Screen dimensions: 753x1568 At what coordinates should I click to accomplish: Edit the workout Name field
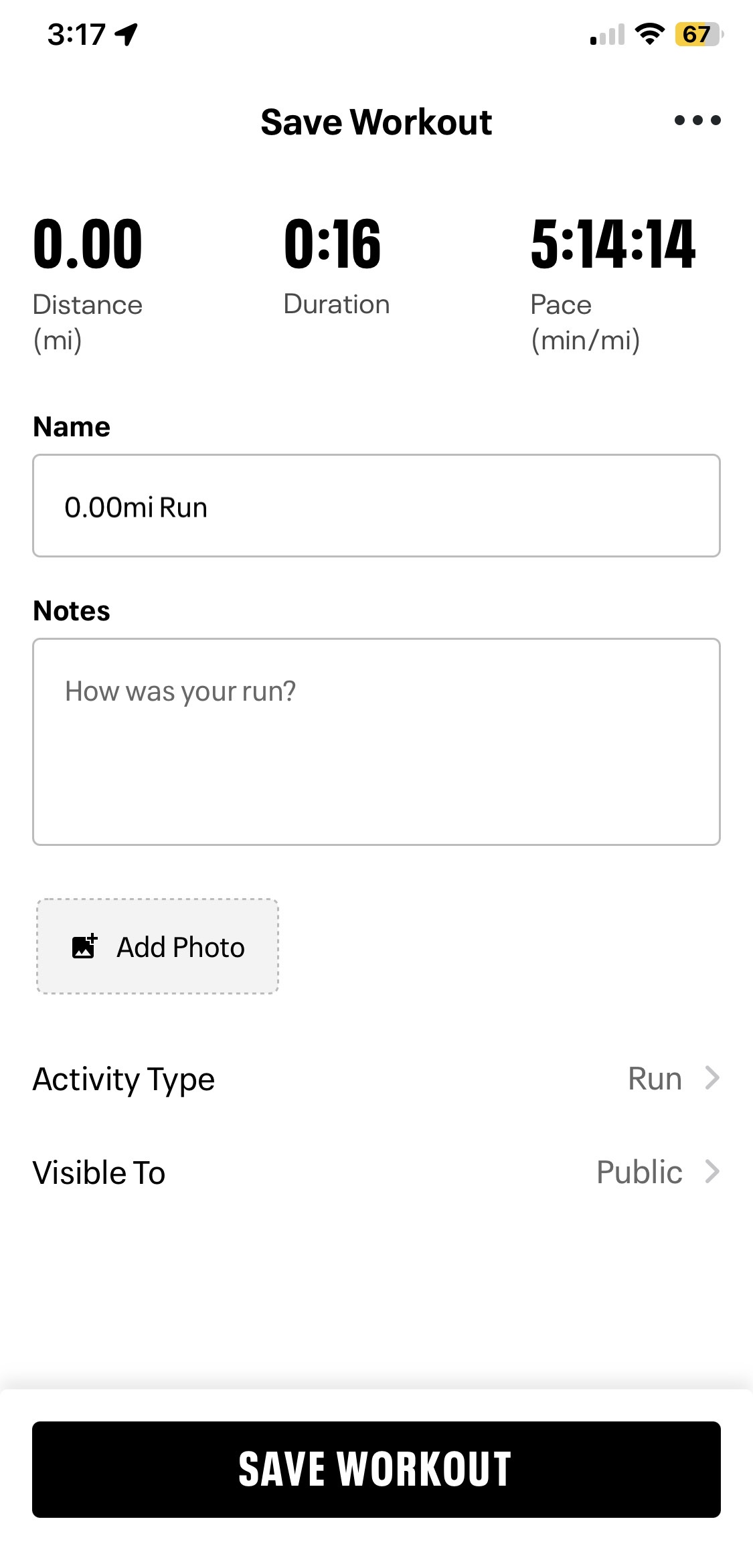coord(376,506)
